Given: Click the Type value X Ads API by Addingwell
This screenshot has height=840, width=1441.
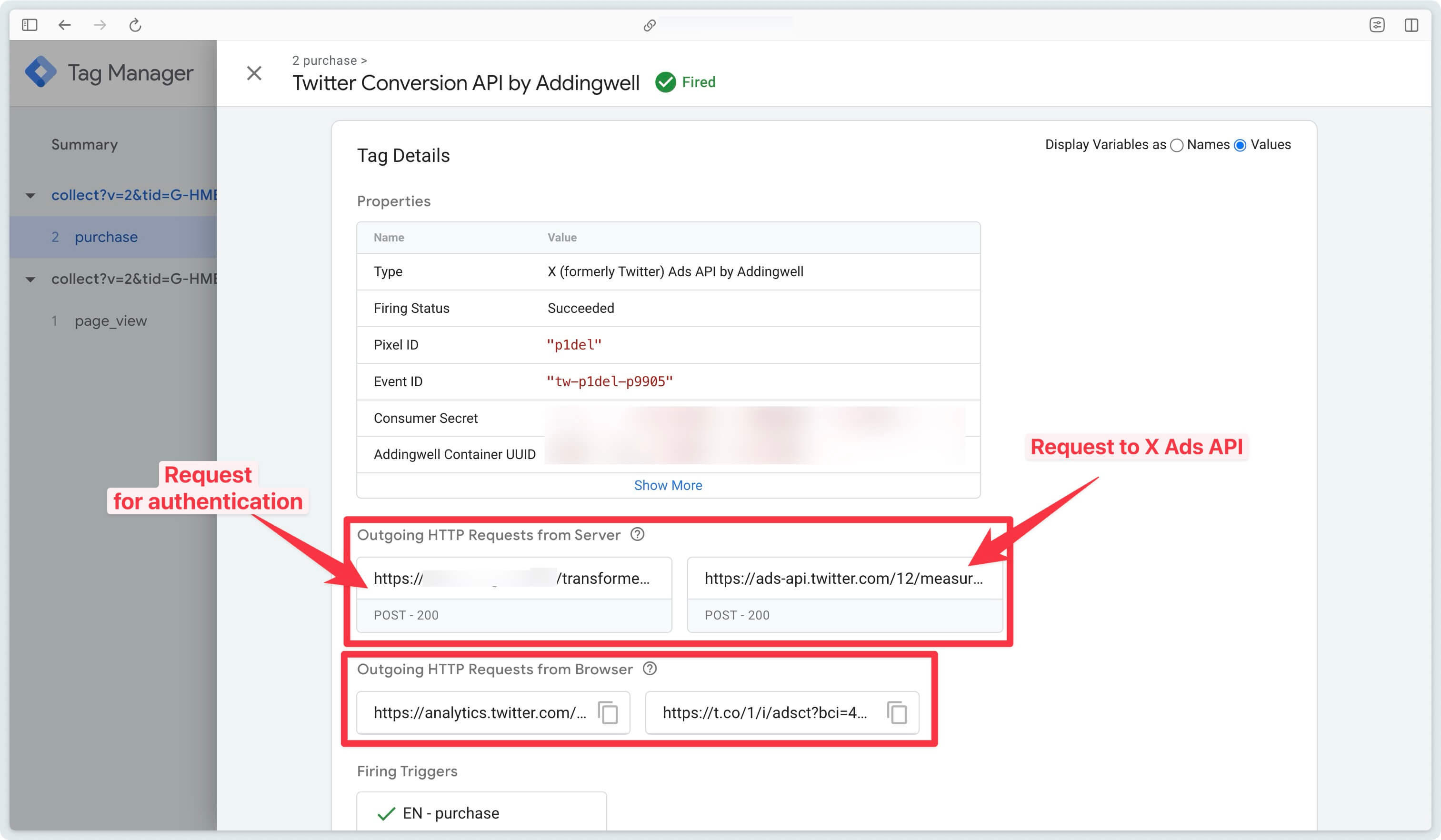Looking at the screenshot, I should point(675,271).
